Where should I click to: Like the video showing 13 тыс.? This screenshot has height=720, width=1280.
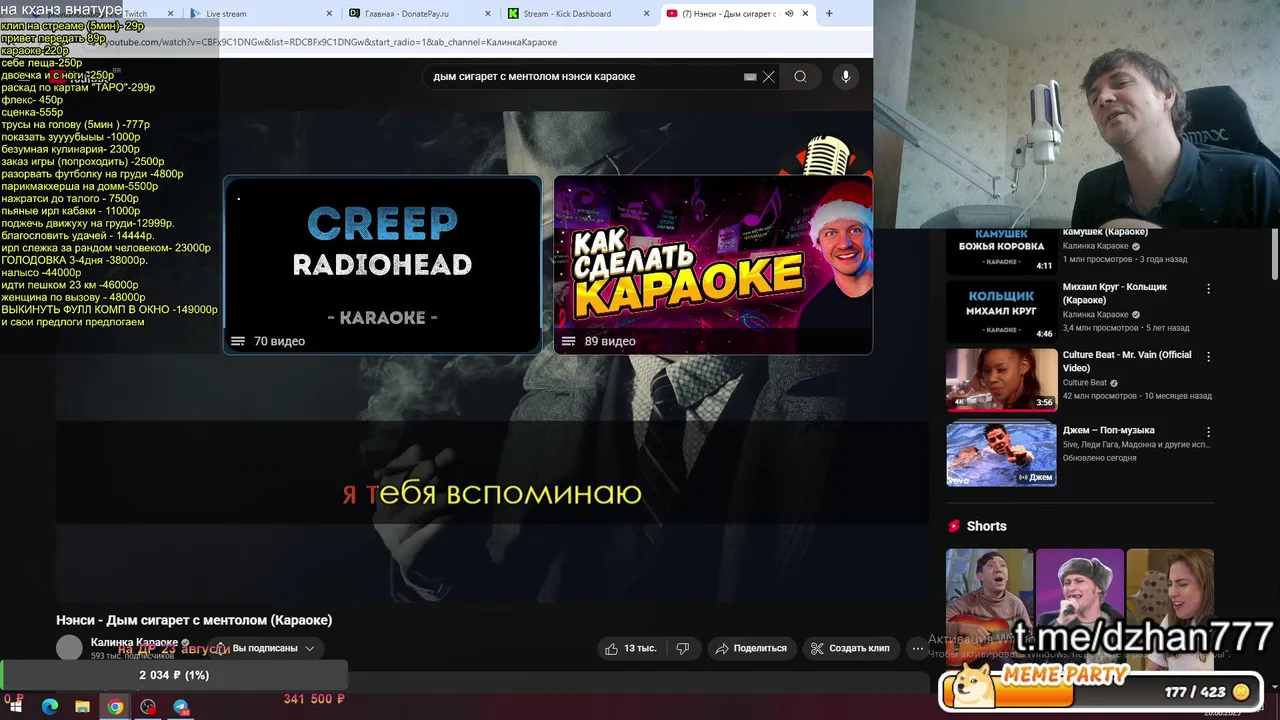(x=631, y=648)
